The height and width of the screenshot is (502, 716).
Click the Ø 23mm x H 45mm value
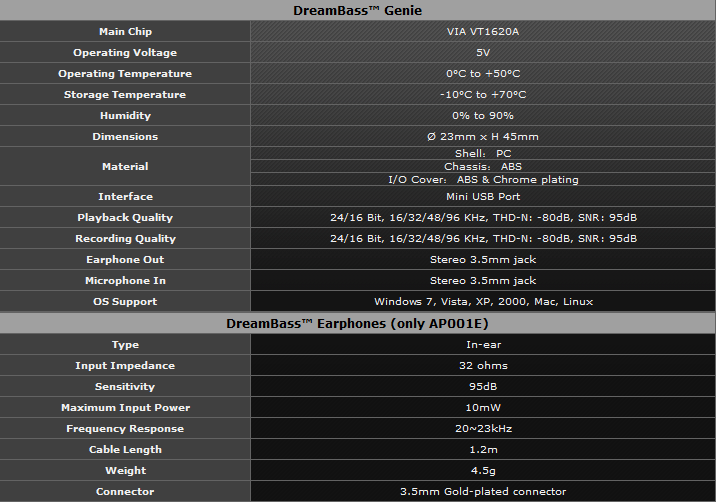[x=483, y=137]
